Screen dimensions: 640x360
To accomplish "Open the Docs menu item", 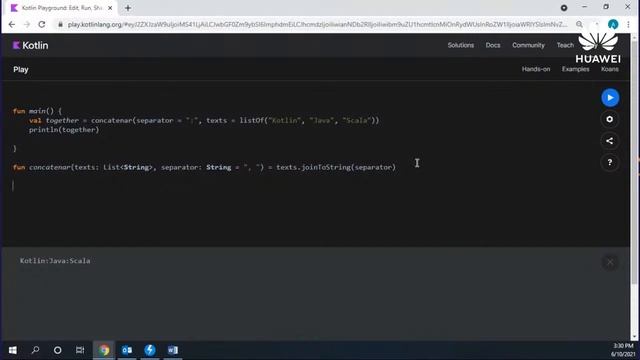I will (493, 45).
